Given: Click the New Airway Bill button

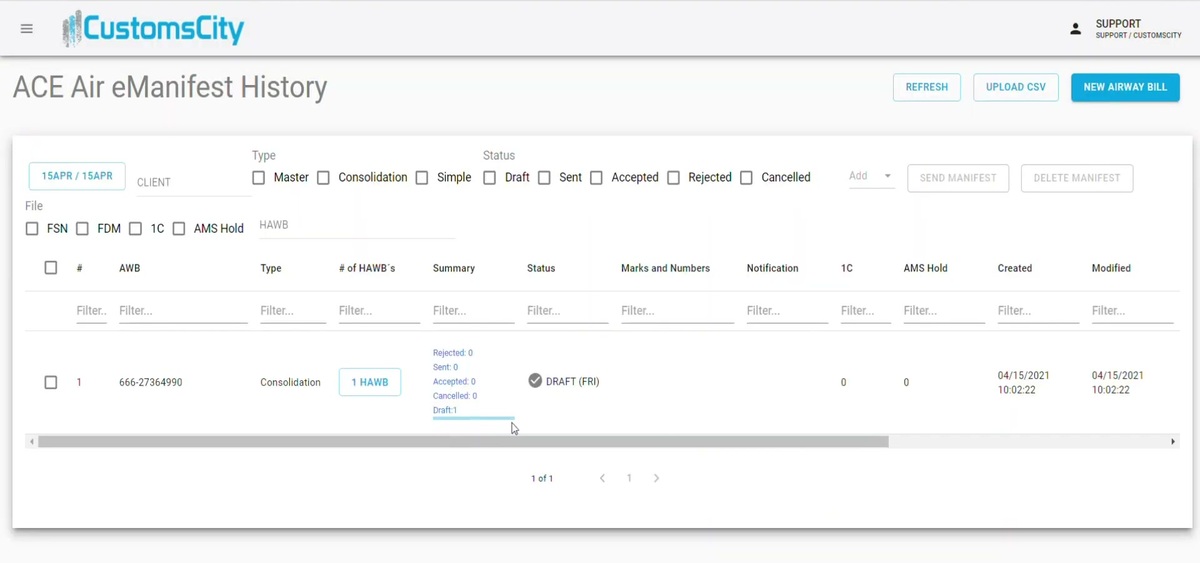Looking at the screenshot, I should coord(1125,87).
